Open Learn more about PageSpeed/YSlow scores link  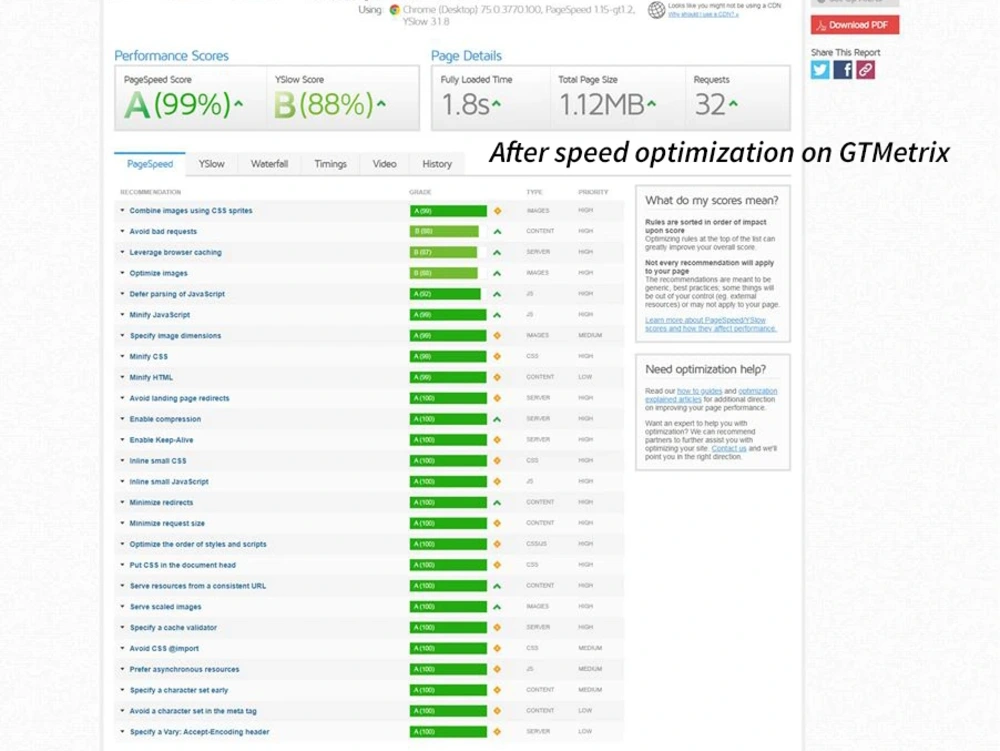point(710,324)
